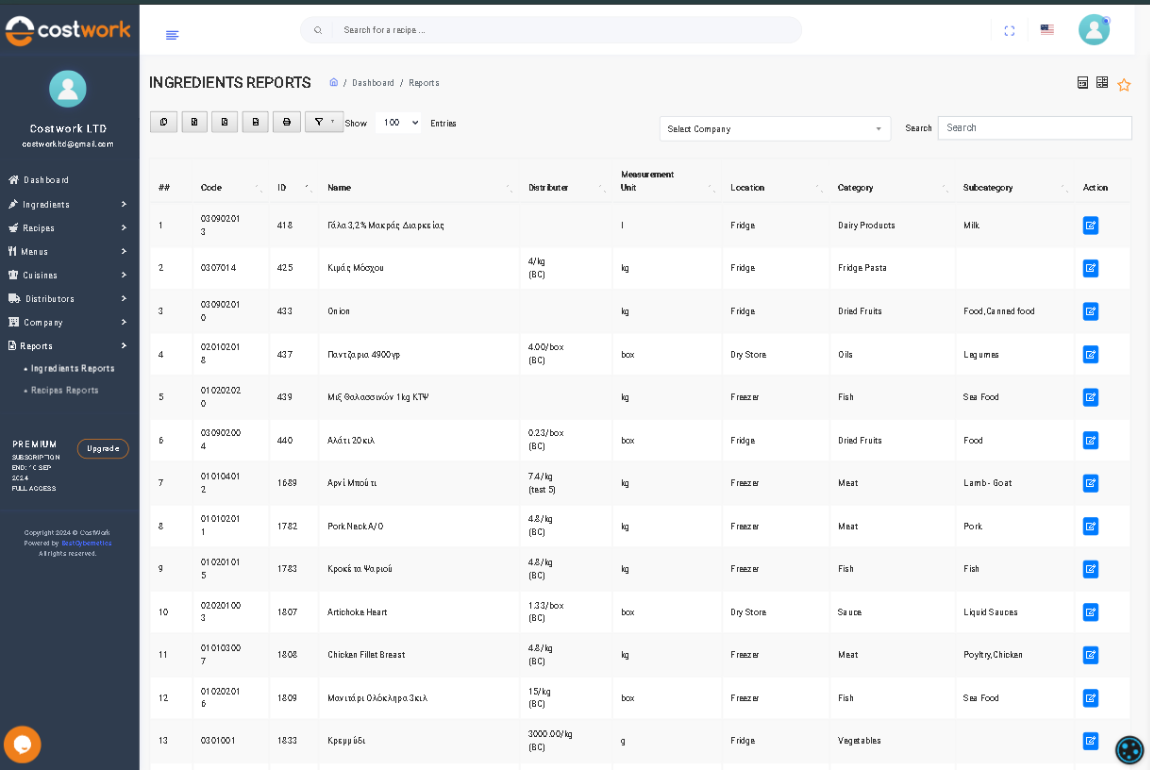The image size is (1150, 770).
Task: Toggle the sidebar hamburger menu
Action: click(x=172, y=35)
